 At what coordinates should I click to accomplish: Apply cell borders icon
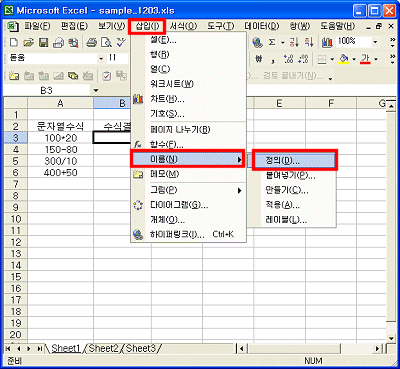tap(322, 59)
